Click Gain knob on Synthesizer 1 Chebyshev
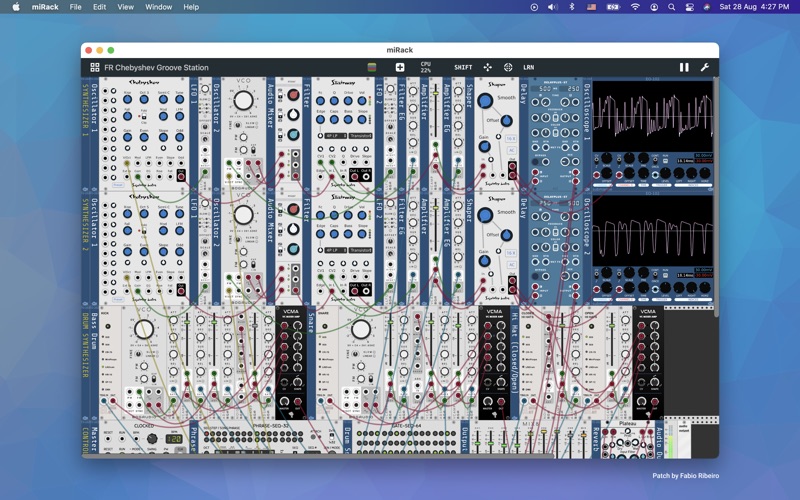The width and height of the screenshot is (800, 500). (x=128, y=137)
